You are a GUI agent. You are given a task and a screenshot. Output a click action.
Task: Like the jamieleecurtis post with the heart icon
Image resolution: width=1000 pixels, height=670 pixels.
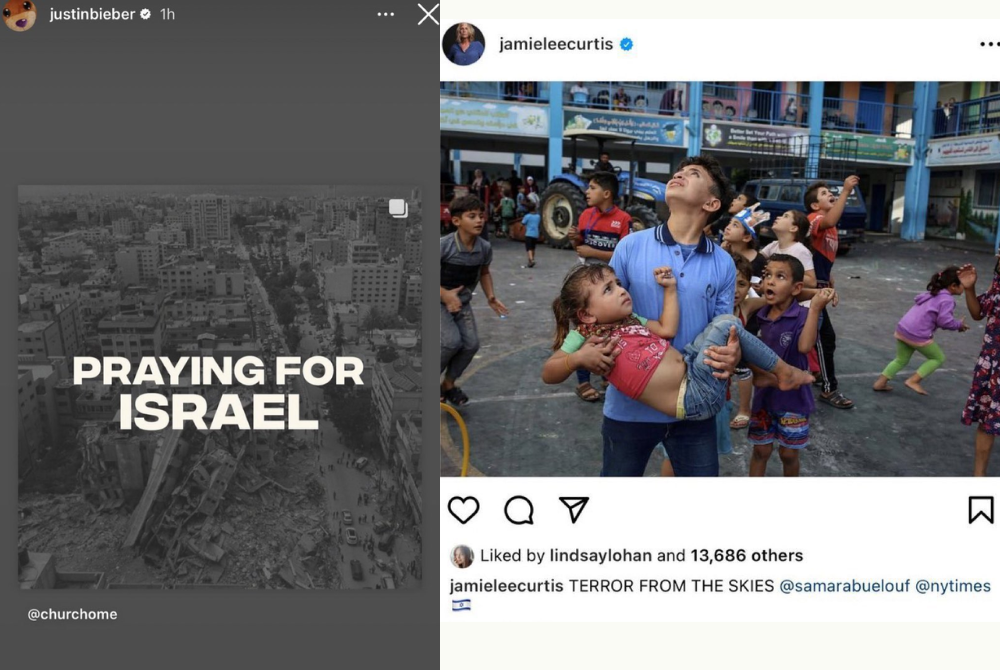click(463, 510)
